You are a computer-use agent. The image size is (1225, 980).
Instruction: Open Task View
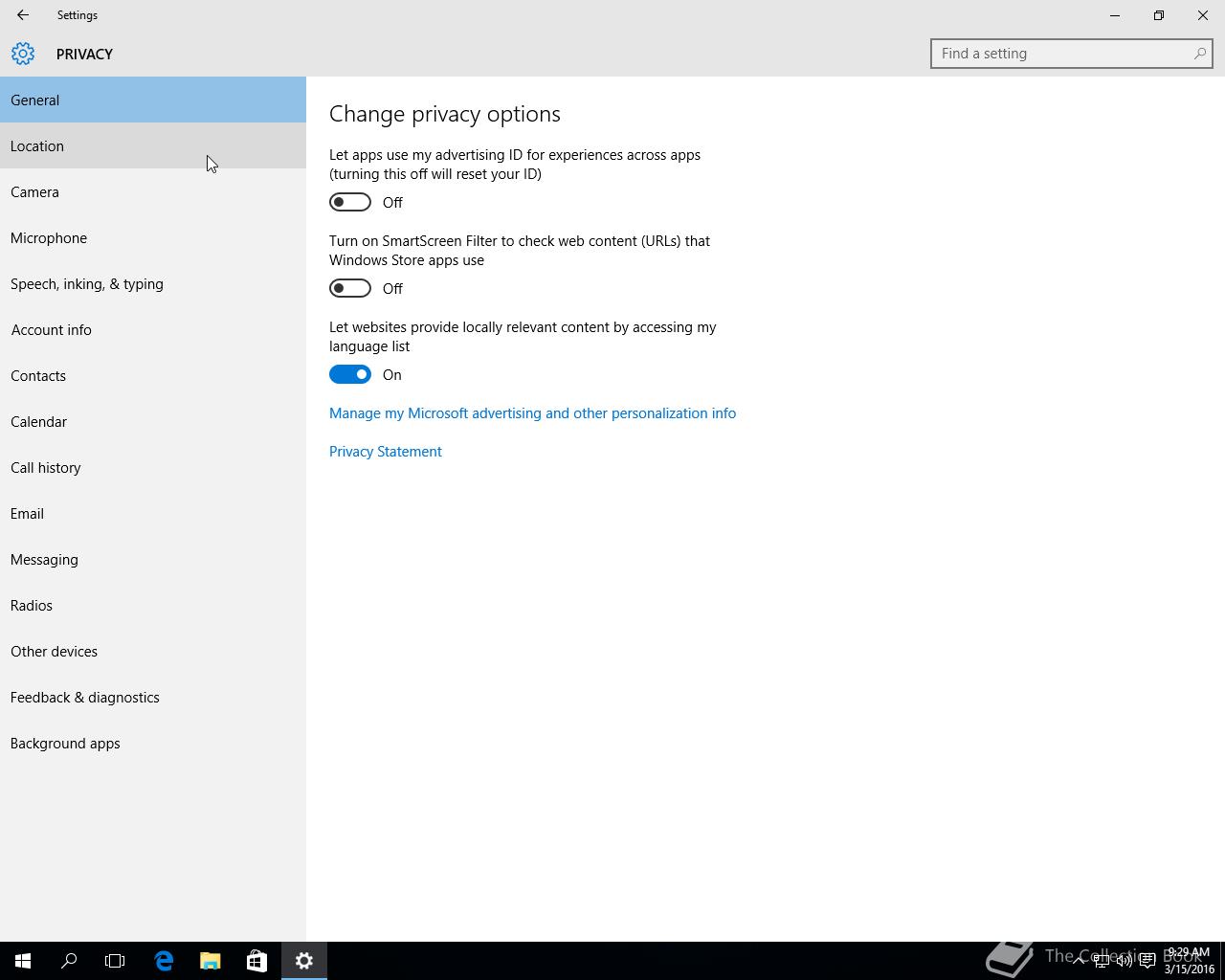point(115,961)
